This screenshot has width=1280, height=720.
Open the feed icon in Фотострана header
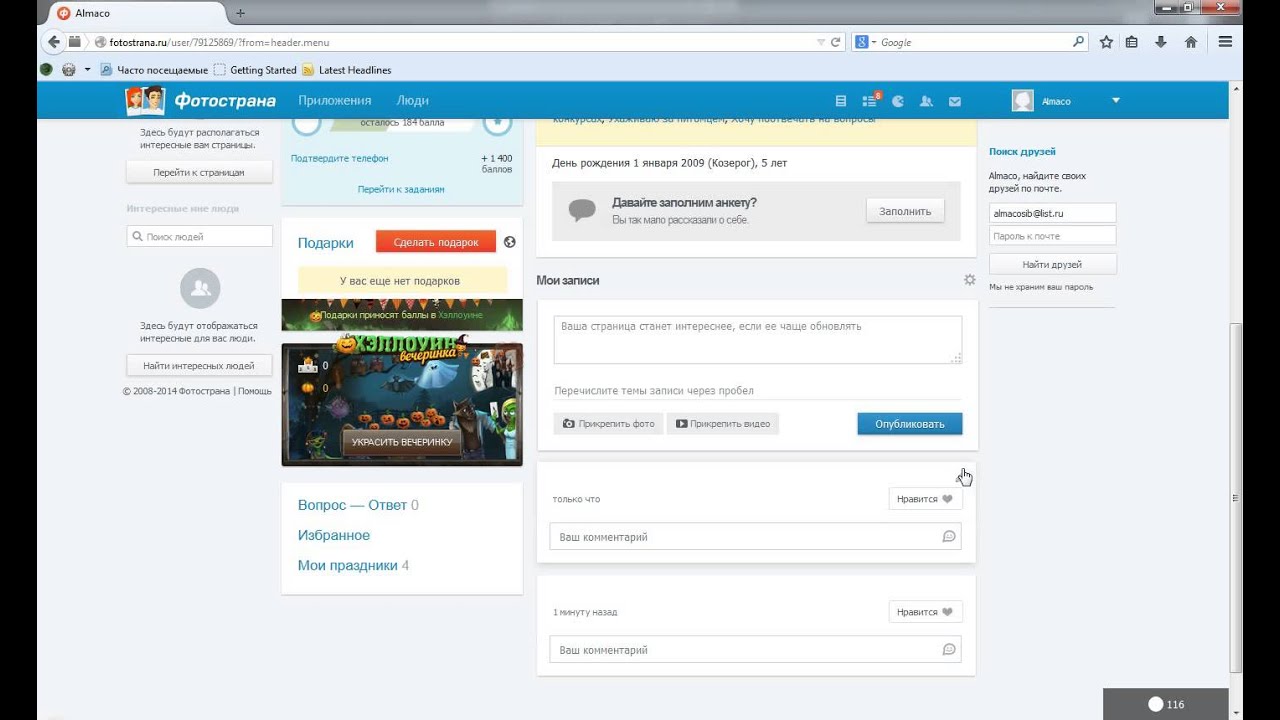pos(840,101)
